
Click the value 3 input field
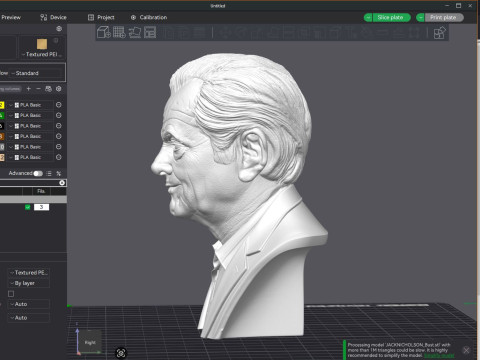pos(41,207)
